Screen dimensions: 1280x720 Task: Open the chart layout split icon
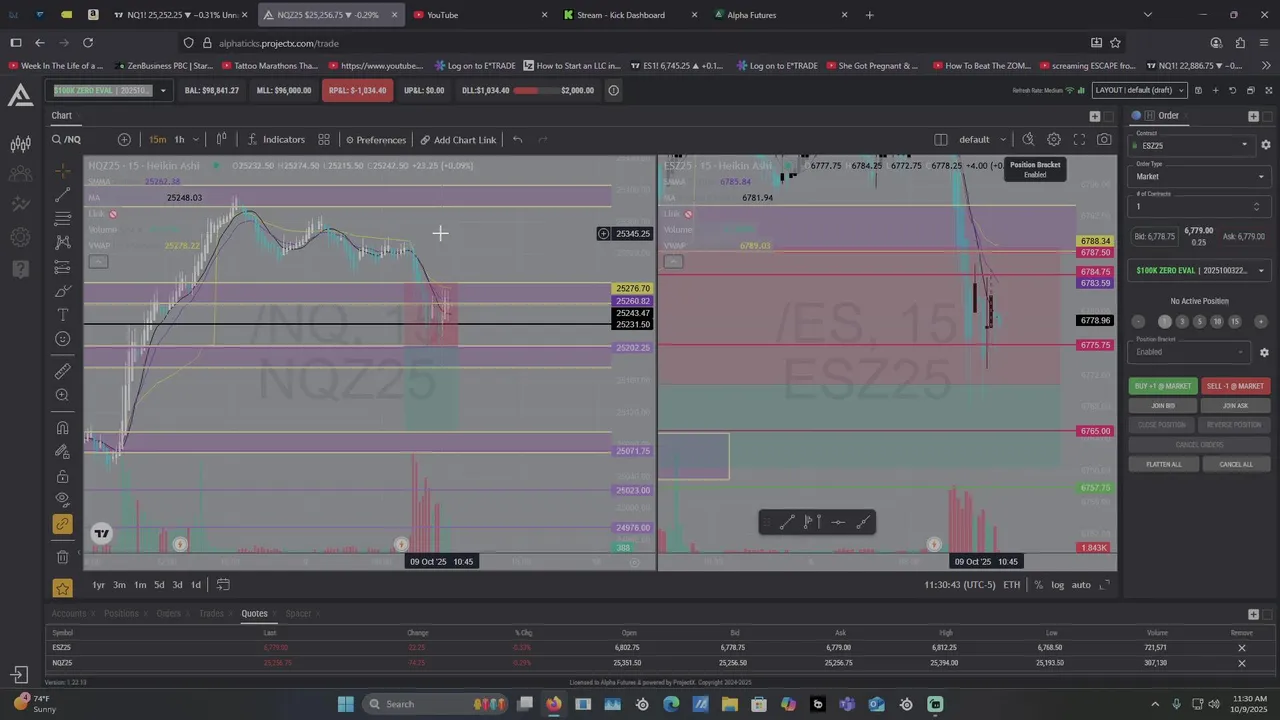(941, 139)
